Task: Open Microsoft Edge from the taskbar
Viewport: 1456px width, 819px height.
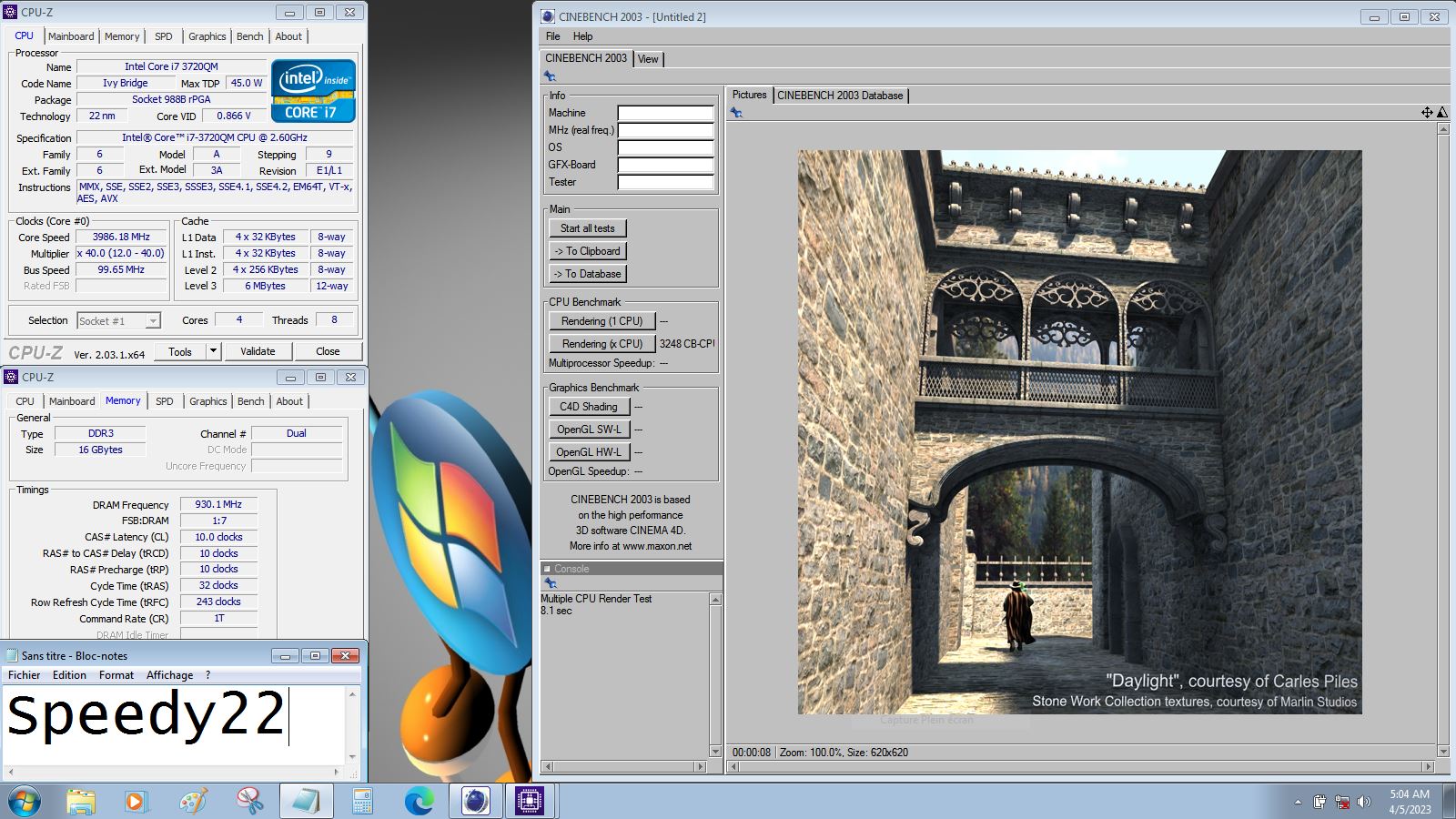Action: click(x=419, y=801)
